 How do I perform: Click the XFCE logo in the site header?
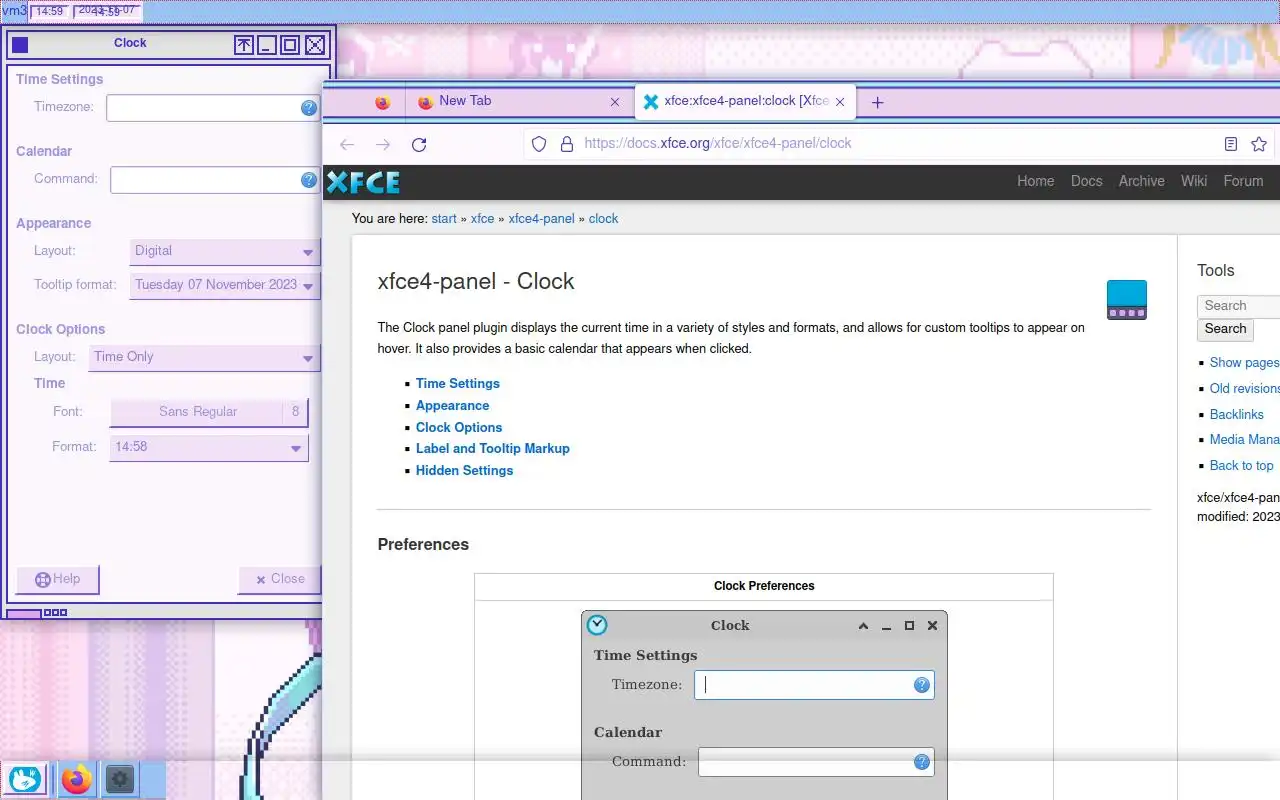[363, 182]
